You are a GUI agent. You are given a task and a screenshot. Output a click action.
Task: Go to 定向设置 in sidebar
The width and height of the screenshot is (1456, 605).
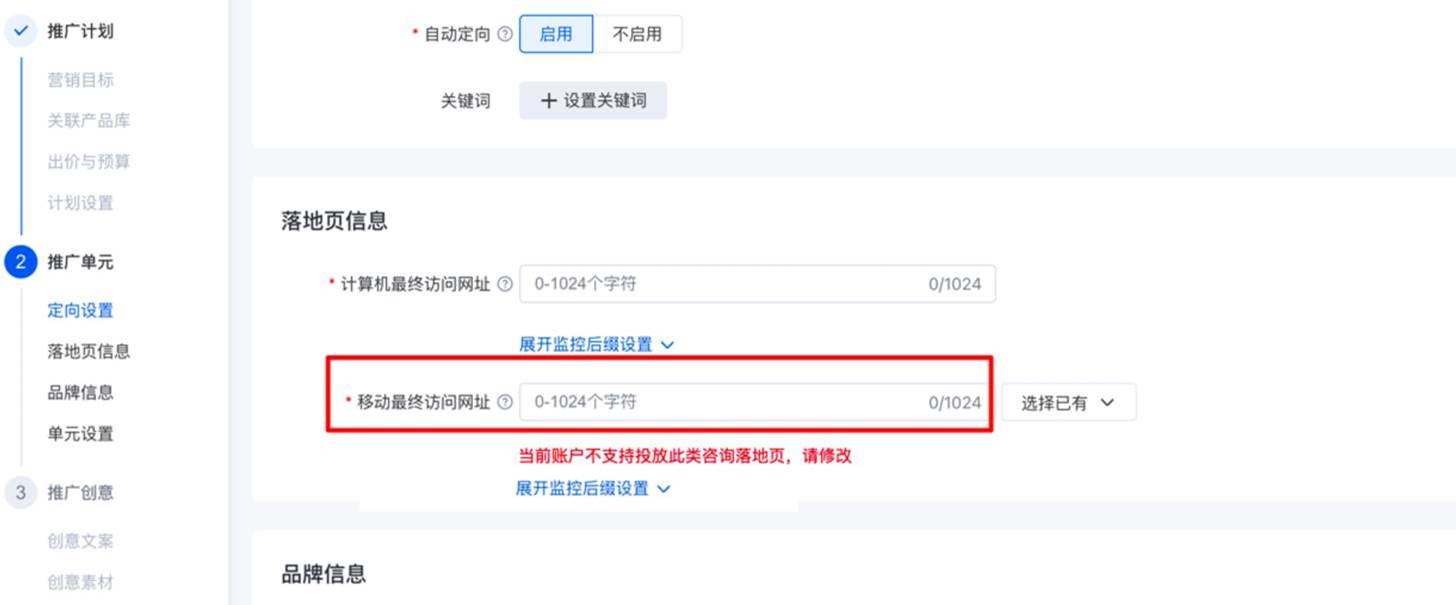click(x=80, y=310)
